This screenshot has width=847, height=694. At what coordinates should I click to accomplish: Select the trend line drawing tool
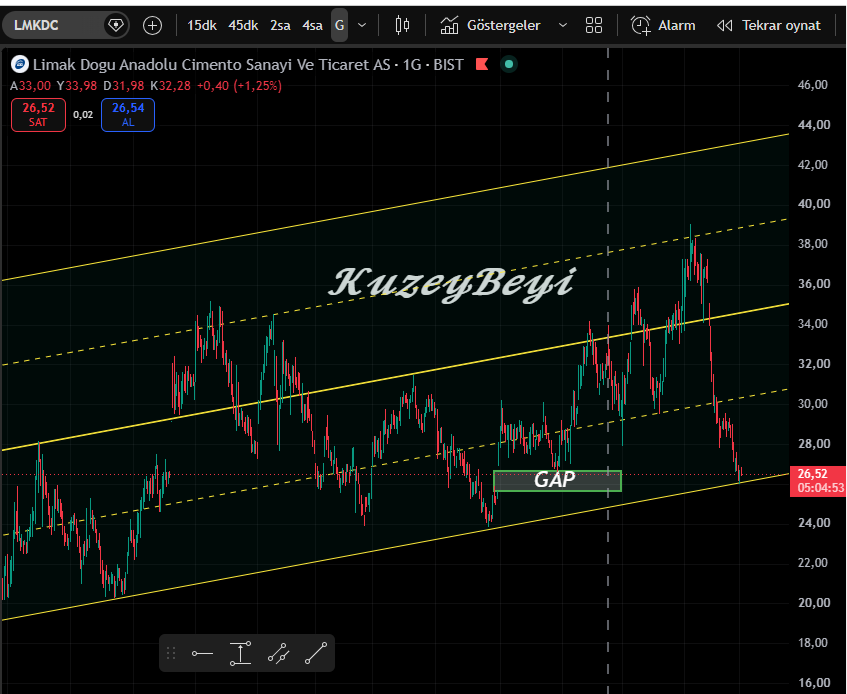point(316,653)
